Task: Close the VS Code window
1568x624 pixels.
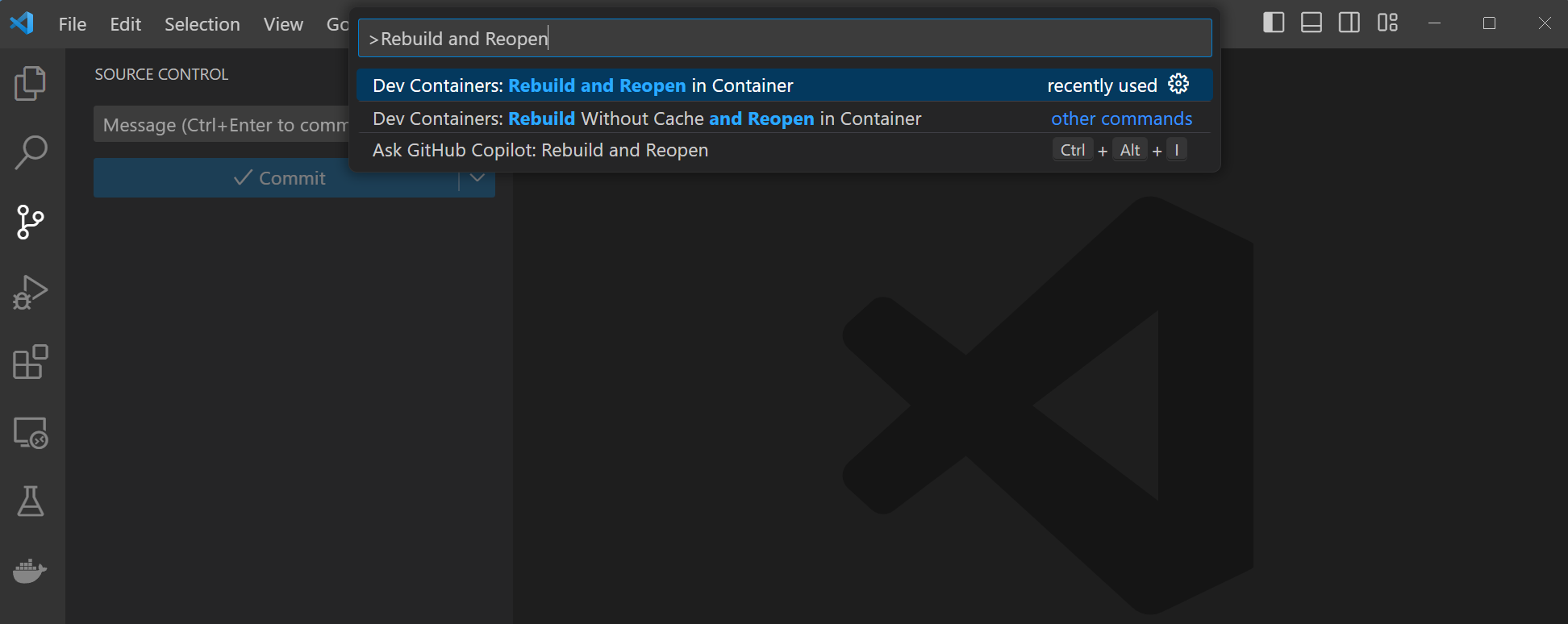Action: pos(1545,23)
